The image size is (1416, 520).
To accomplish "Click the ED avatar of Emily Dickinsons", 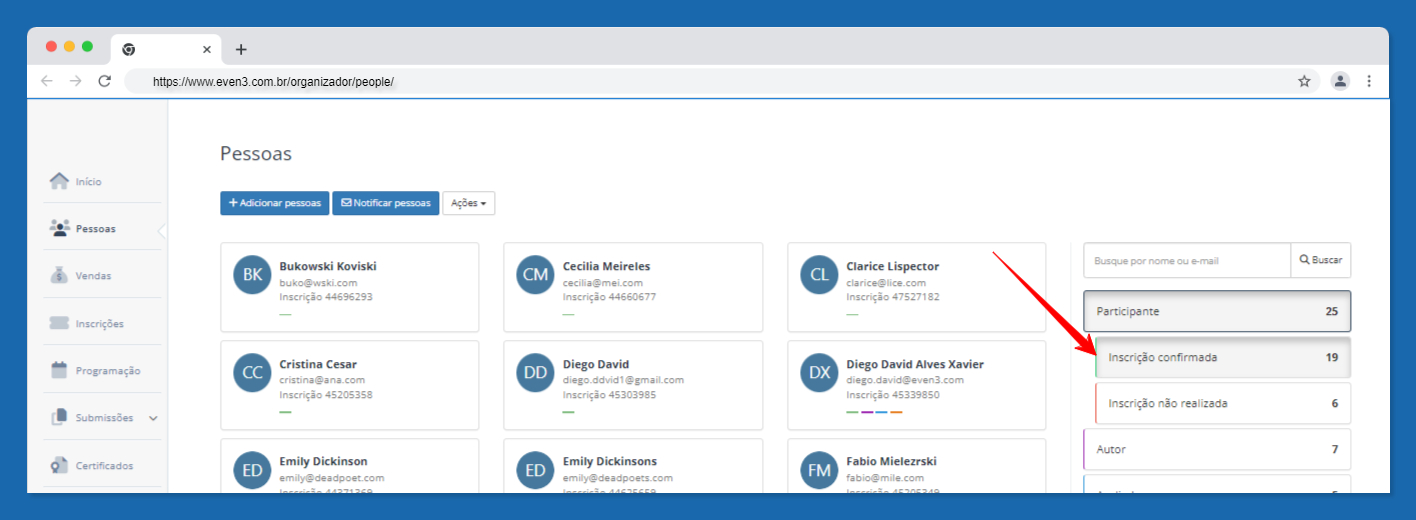I will pos(536,470).
